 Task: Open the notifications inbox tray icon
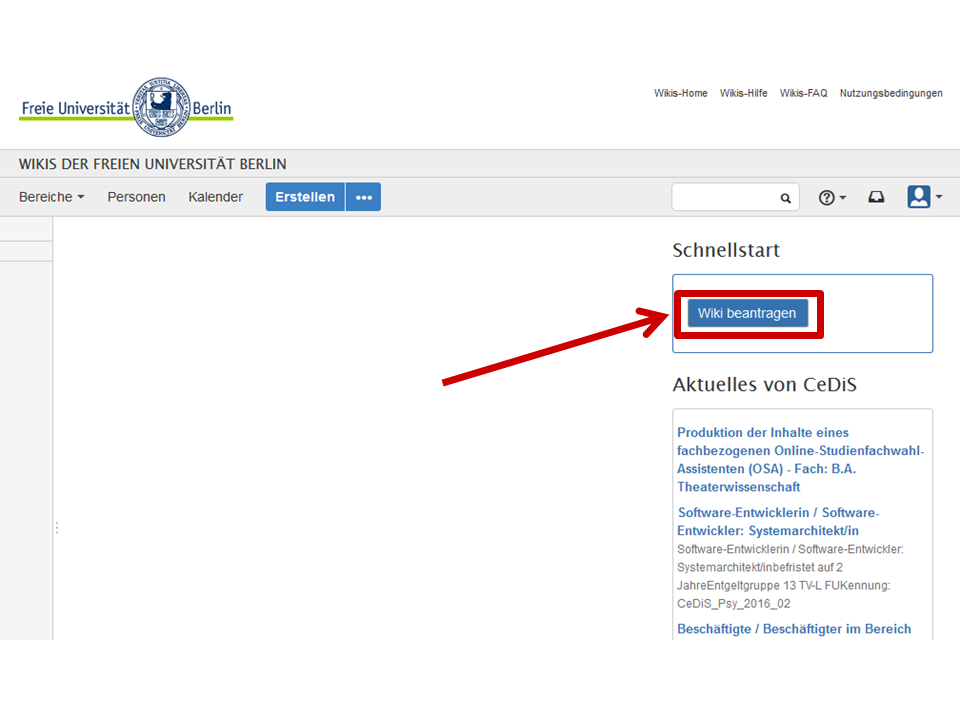[876, 197]
